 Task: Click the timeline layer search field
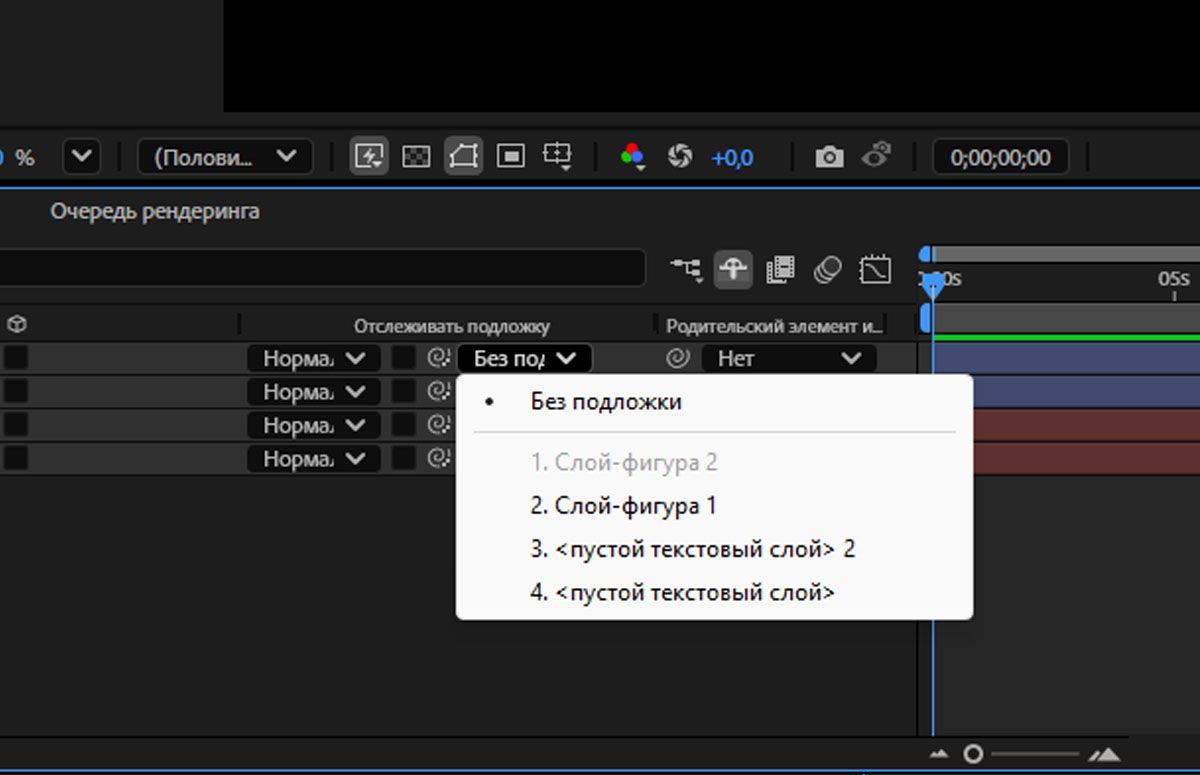click(x=322, y=268)
